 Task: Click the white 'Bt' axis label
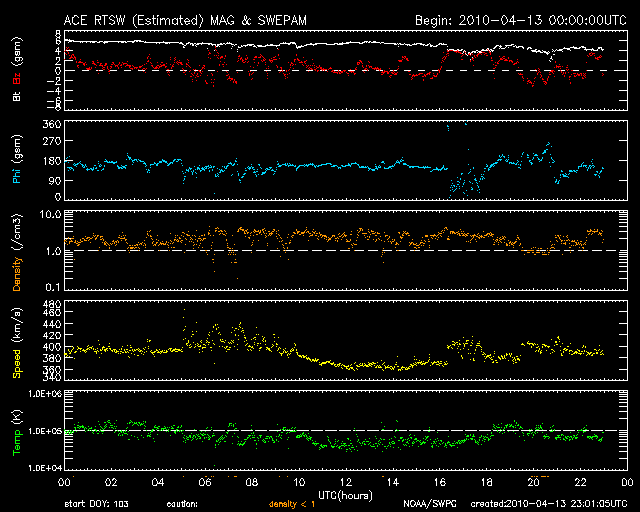(16, 96)
